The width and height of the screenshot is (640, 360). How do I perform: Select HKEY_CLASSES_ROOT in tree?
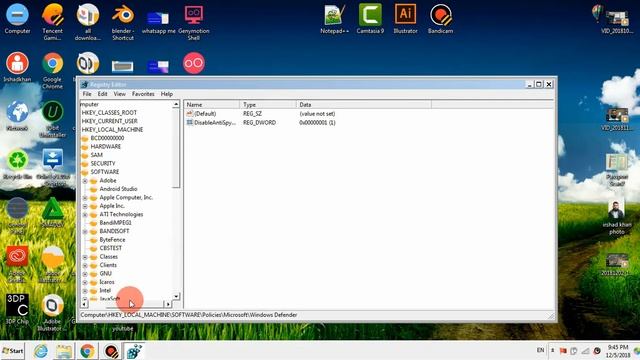pos(109,113)
